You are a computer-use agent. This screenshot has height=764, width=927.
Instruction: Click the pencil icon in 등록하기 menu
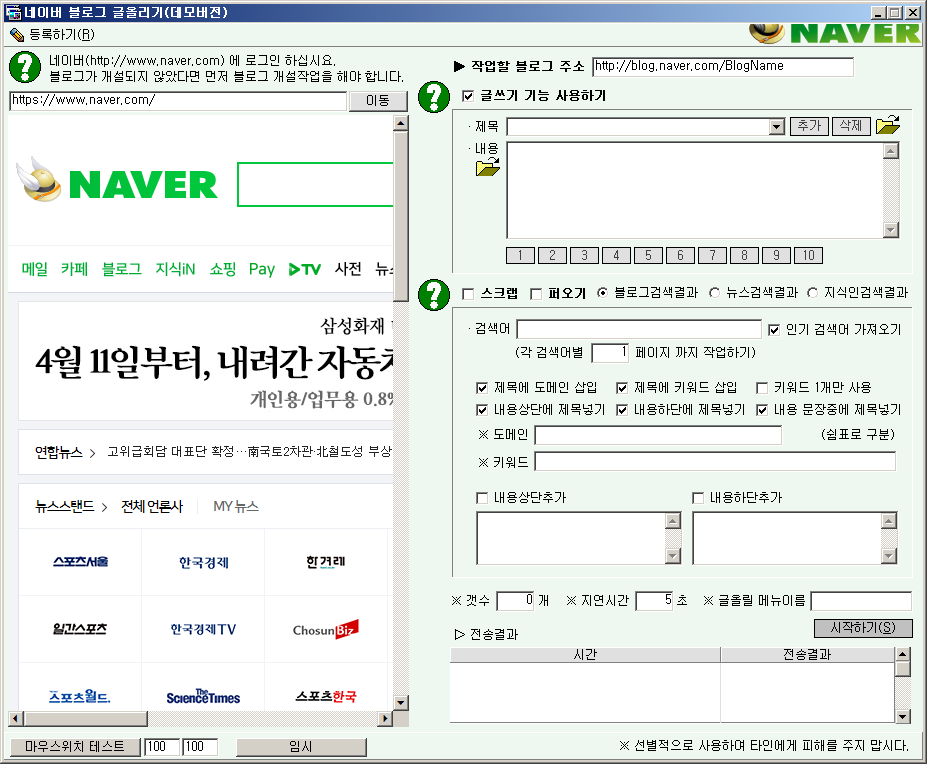(17, 34)
